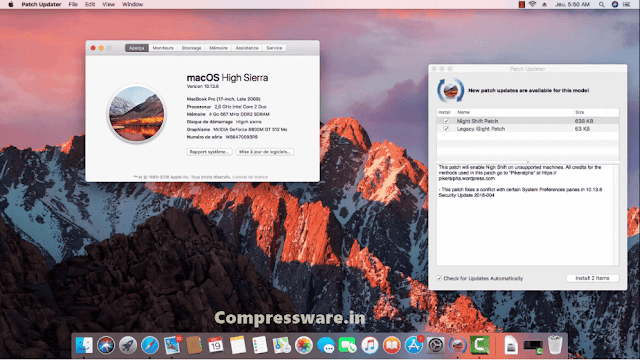Open Spotlight search magnifier
The image size is (640, 360).
click(x=602, y=4)
